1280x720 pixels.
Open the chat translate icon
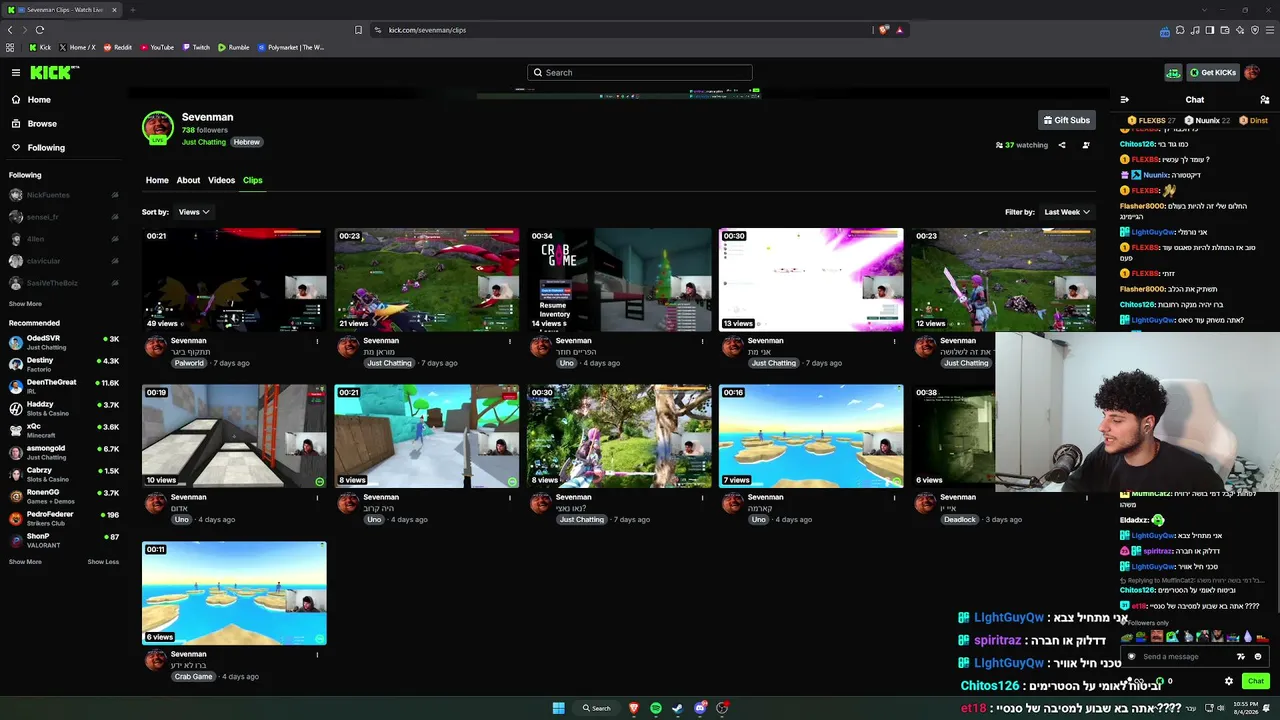pos(1241,657)
